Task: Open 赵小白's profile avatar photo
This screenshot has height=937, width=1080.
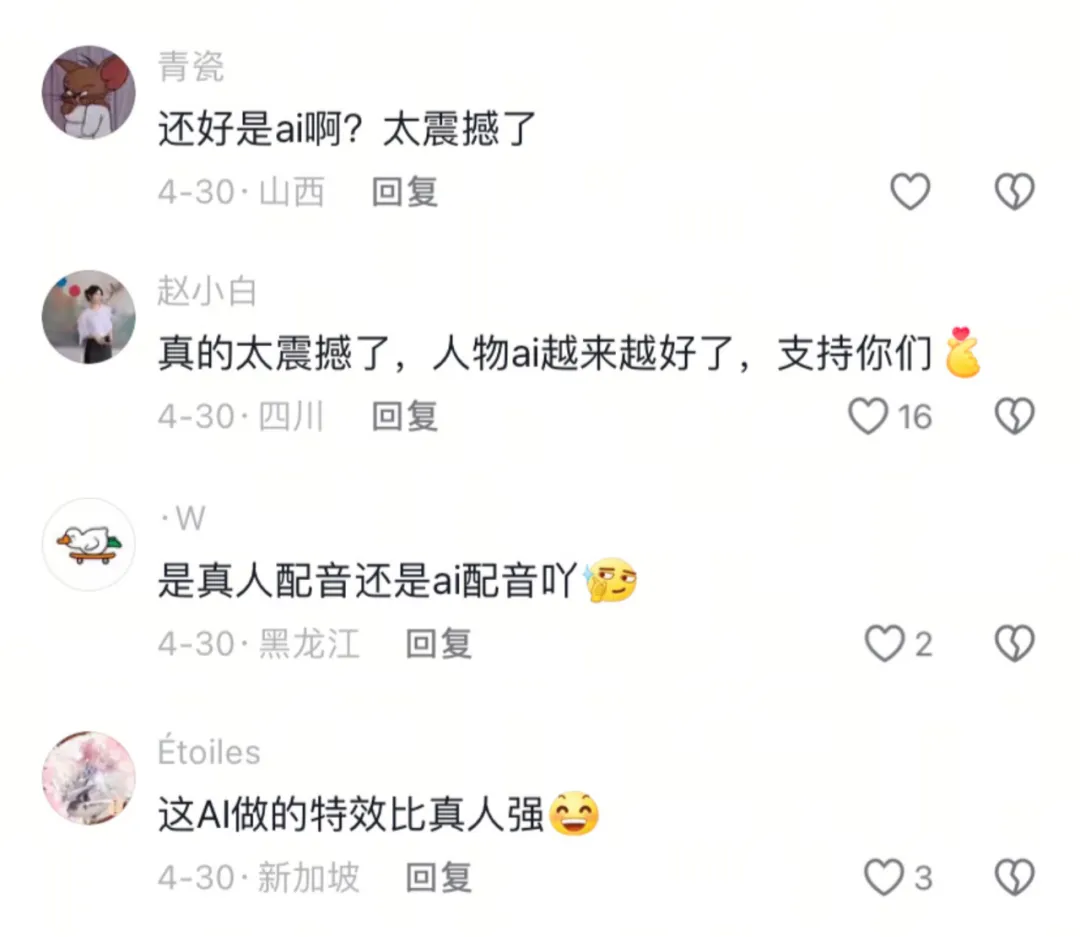Action: point(89,317)
